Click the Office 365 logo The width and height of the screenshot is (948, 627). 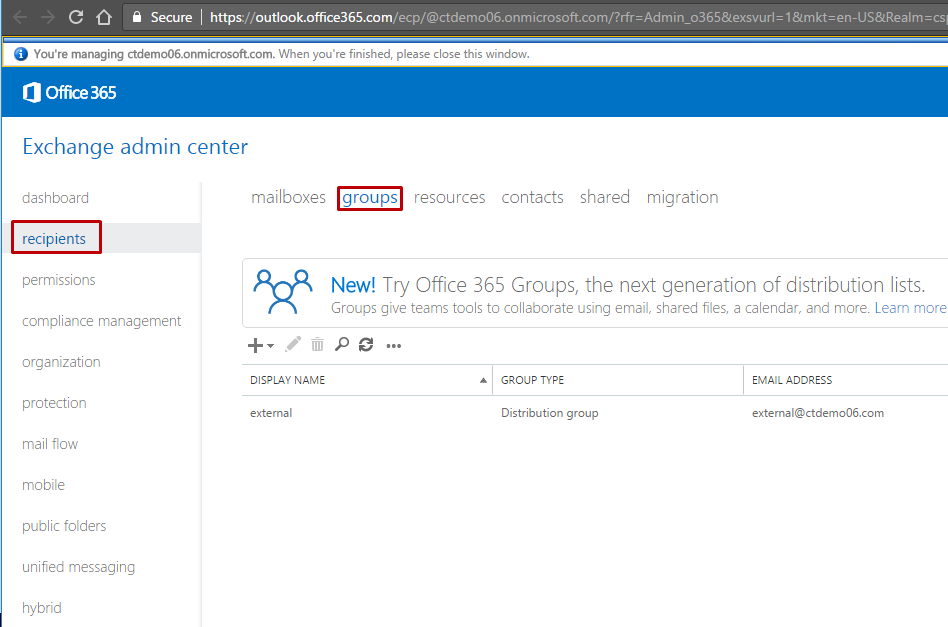coord(69,93)
